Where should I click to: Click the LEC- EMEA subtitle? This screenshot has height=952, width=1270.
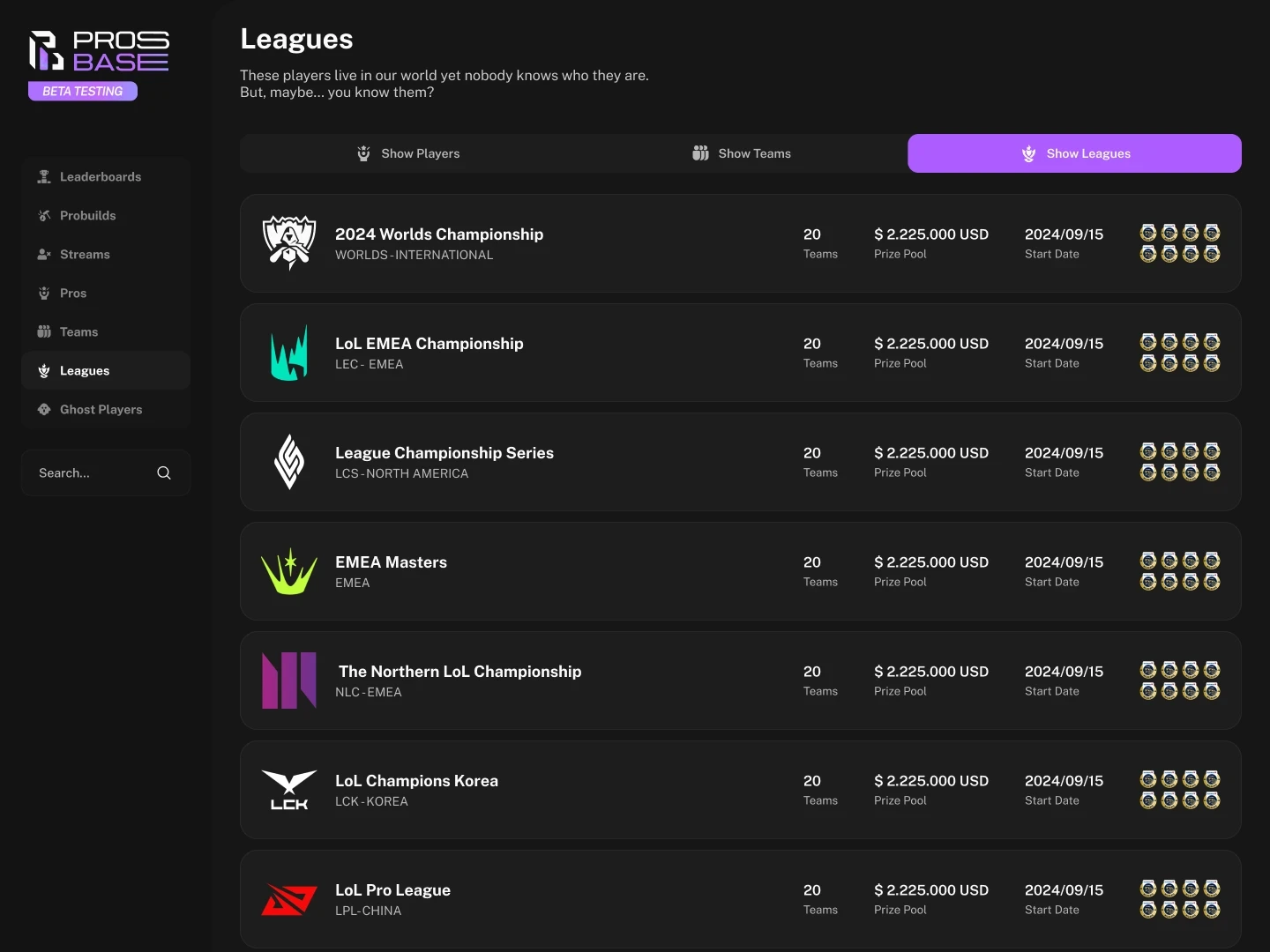pos(369,364)
